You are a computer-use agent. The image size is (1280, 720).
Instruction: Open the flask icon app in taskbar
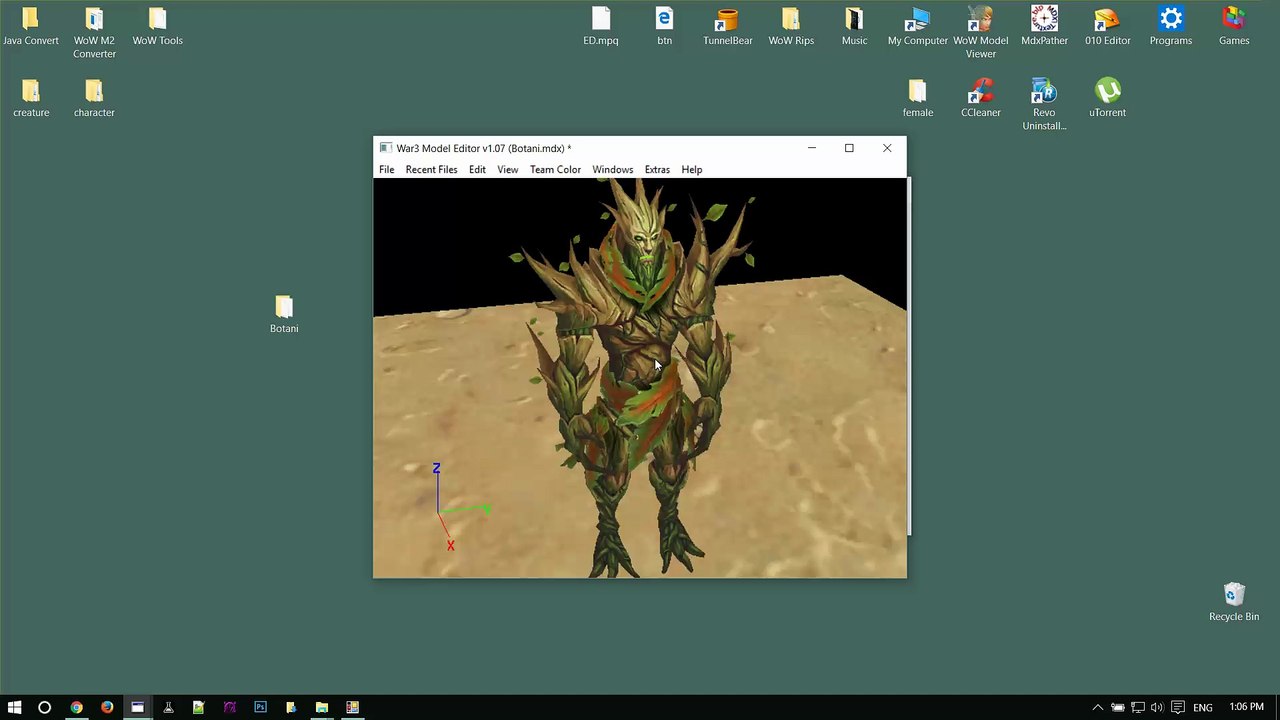pos(168,707)
